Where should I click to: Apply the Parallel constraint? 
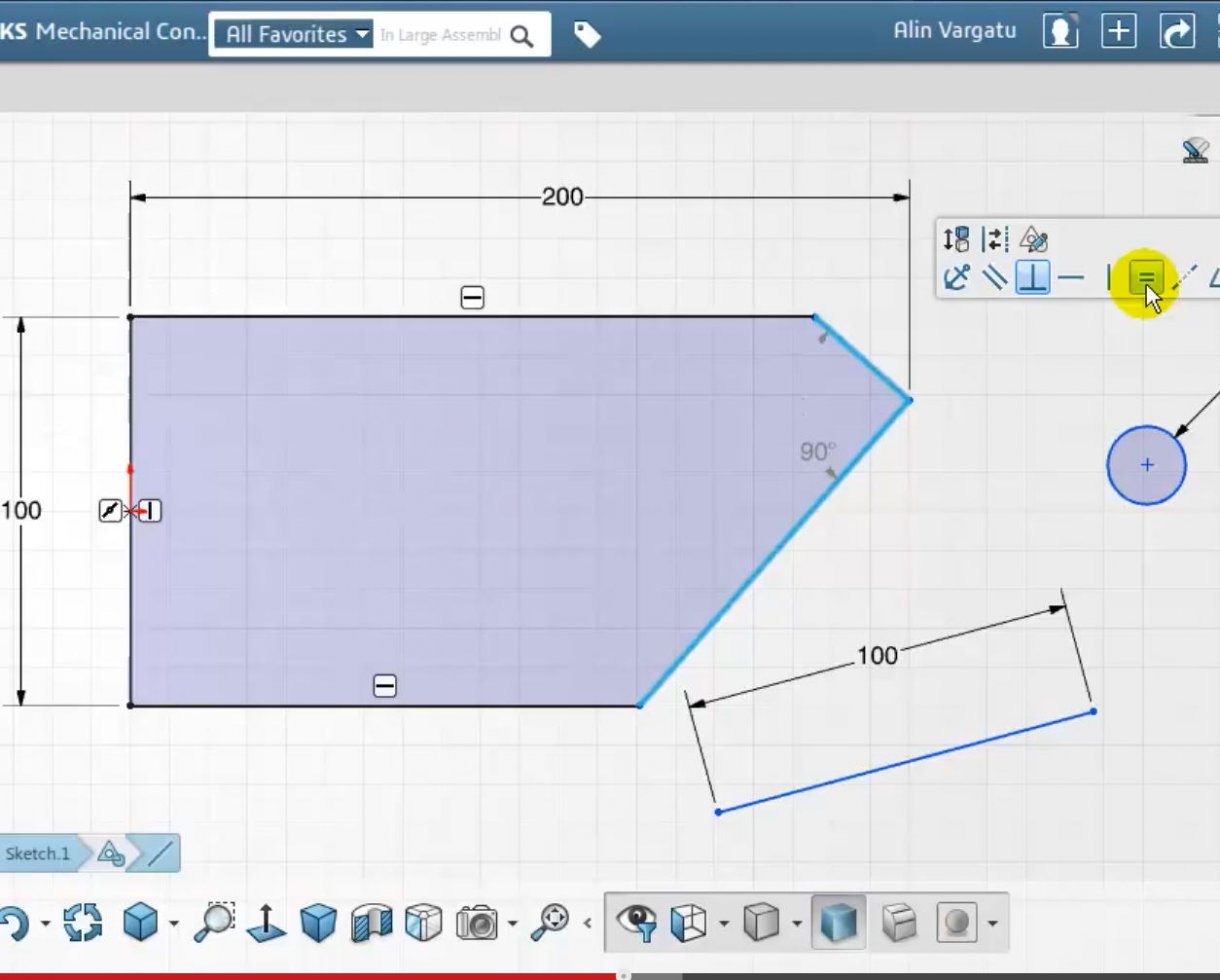pyautogui.click(x=994, y=277)
